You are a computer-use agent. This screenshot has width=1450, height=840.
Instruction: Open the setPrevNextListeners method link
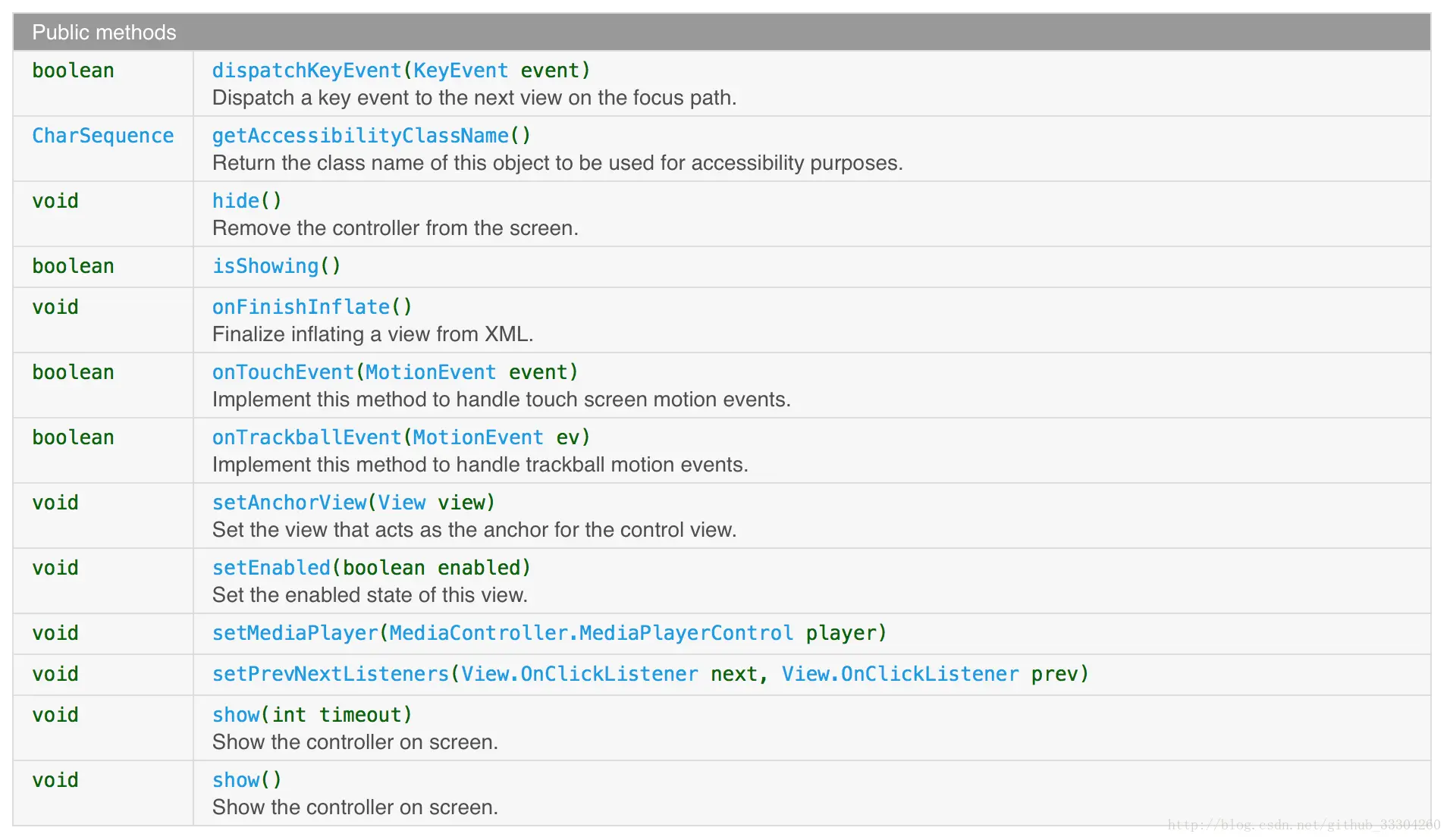click(331, 674)
